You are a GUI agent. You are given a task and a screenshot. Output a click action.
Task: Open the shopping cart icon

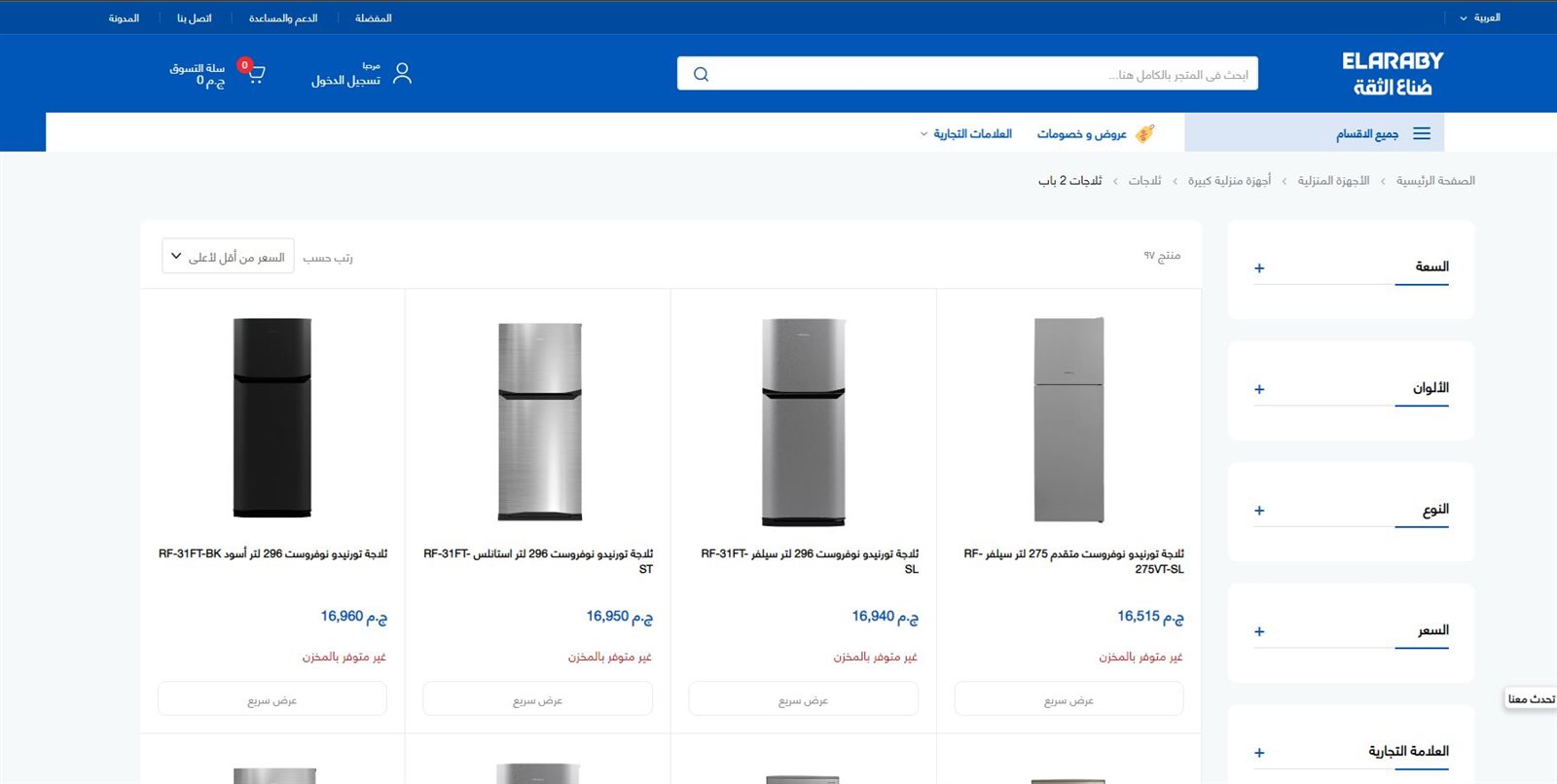255,74
